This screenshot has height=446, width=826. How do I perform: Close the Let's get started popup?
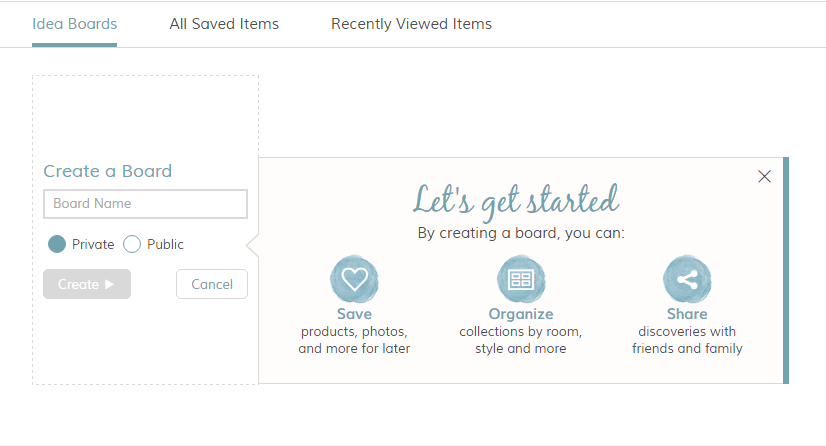pos(764,176)
